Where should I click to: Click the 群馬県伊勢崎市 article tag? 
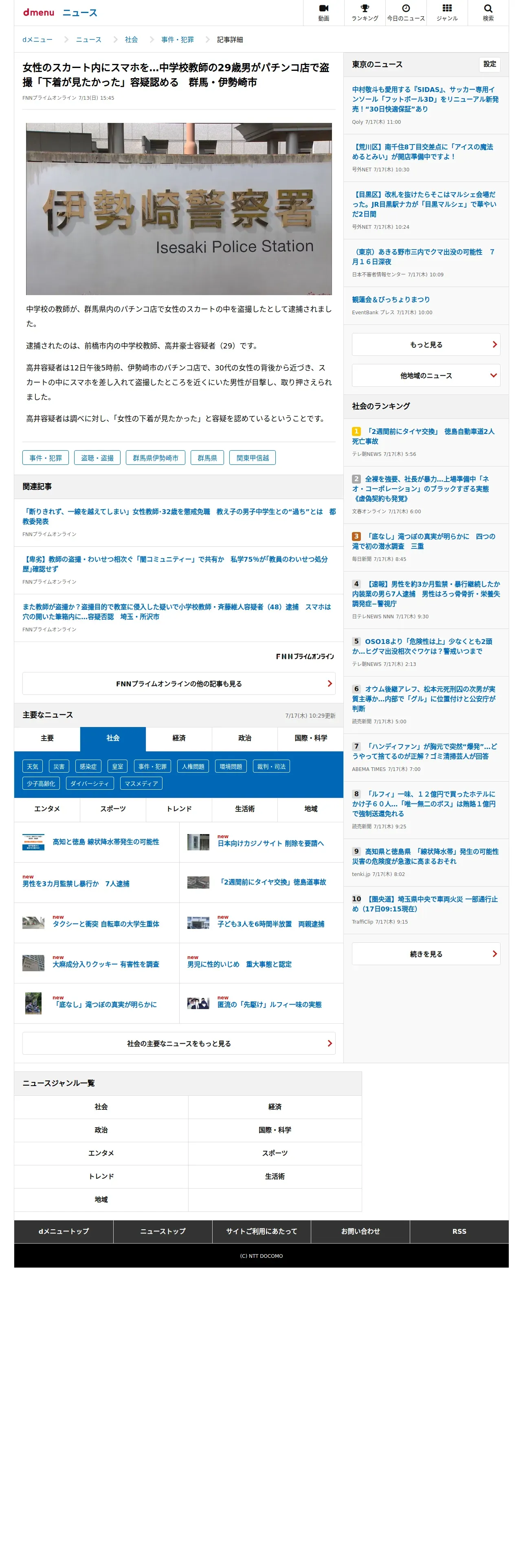coord(155,458)
